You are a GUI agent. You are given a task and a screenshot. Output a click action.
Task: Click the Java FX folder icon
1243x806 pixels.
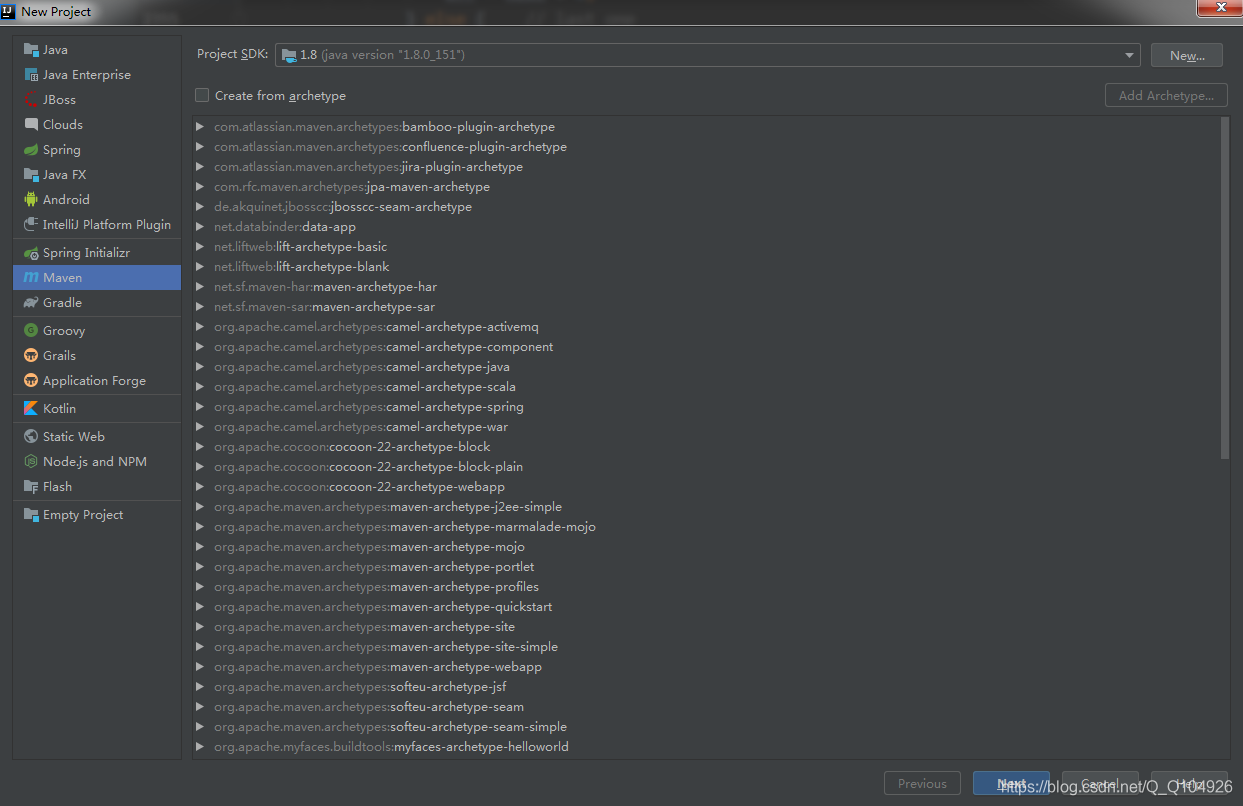[31, 175]
